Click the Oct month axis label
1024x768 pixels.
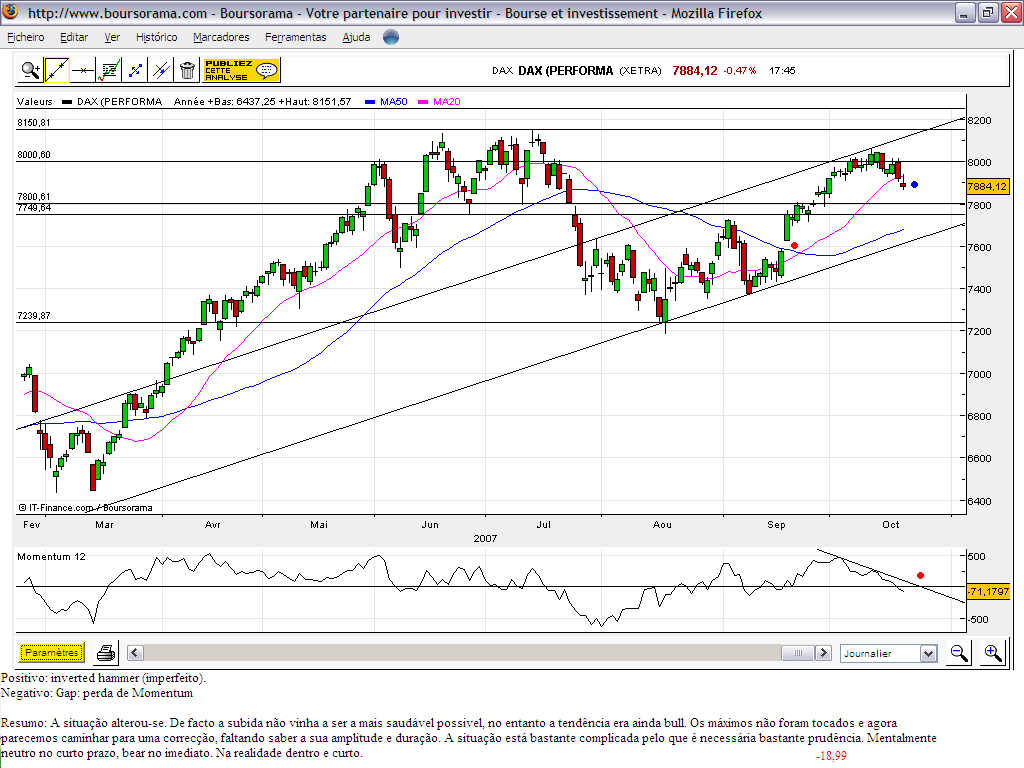coord(891,524)
